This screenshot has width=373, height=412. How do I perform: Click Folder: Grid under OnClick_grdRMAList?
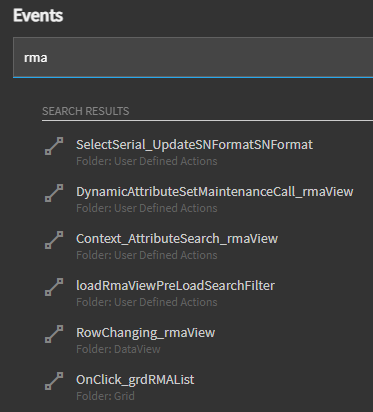105,396
